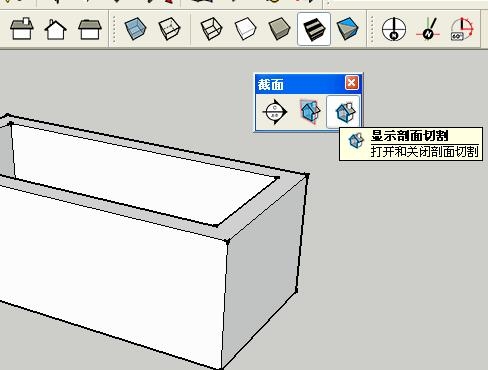Screen dimensions: 488x370
Task: Toggle the display section cuts button
Action: [343, 112]
